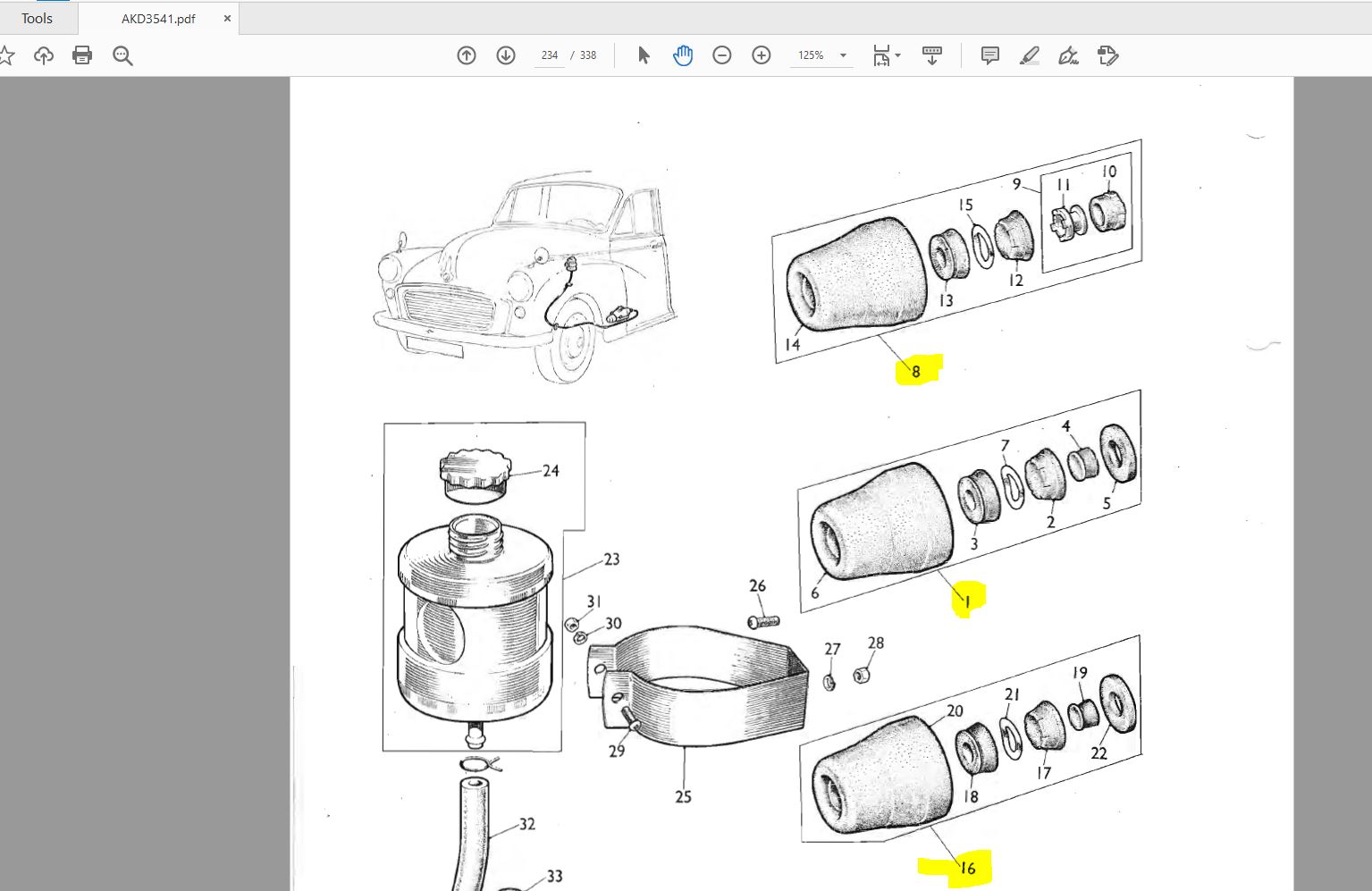The image size is (1372, 891).
Task: Upload file to cloud
Action: point(43,55)
